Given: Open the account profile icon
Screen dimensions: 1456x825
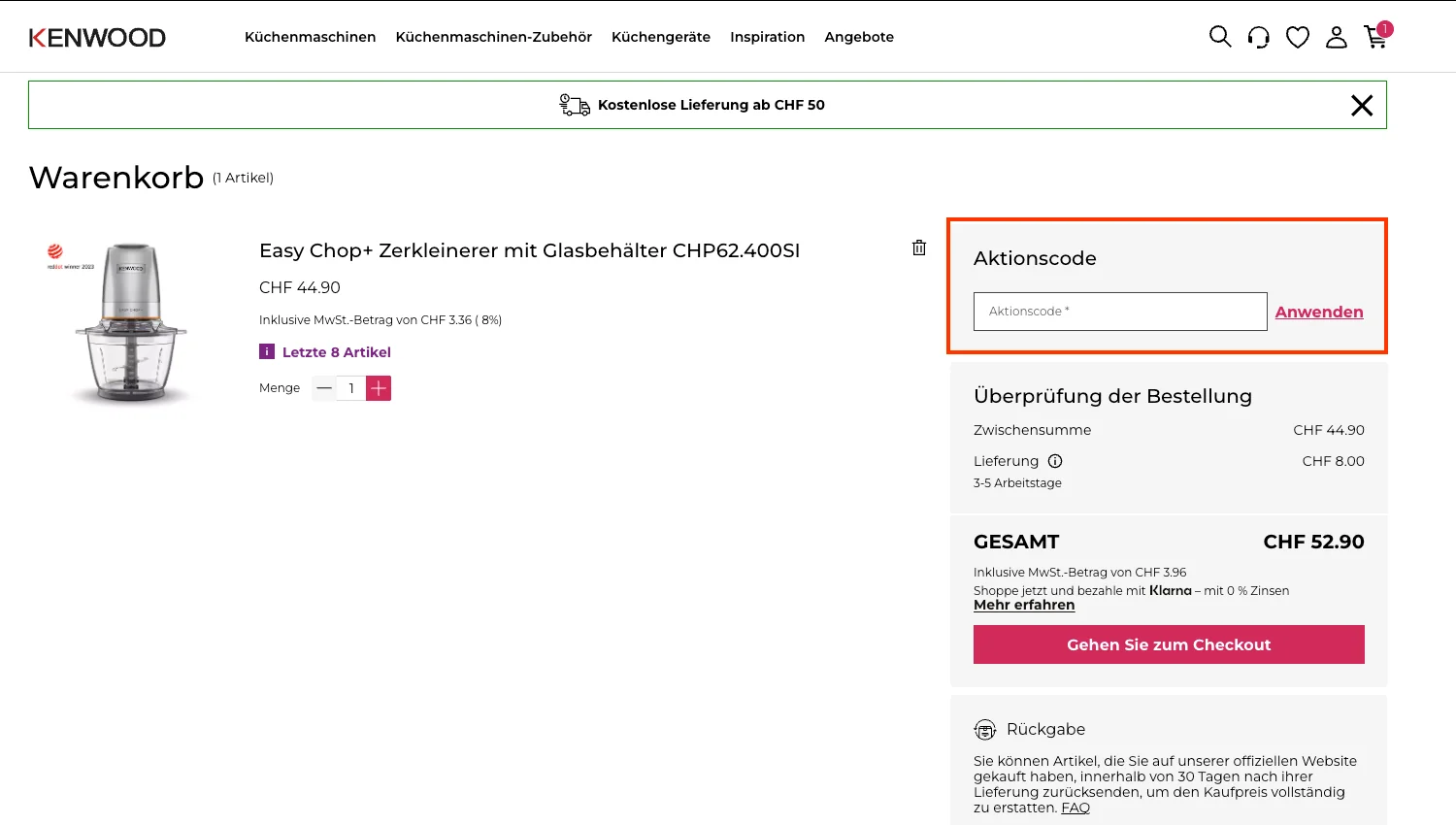Looking at the screenshot, I should click(x=1337, y=37).
